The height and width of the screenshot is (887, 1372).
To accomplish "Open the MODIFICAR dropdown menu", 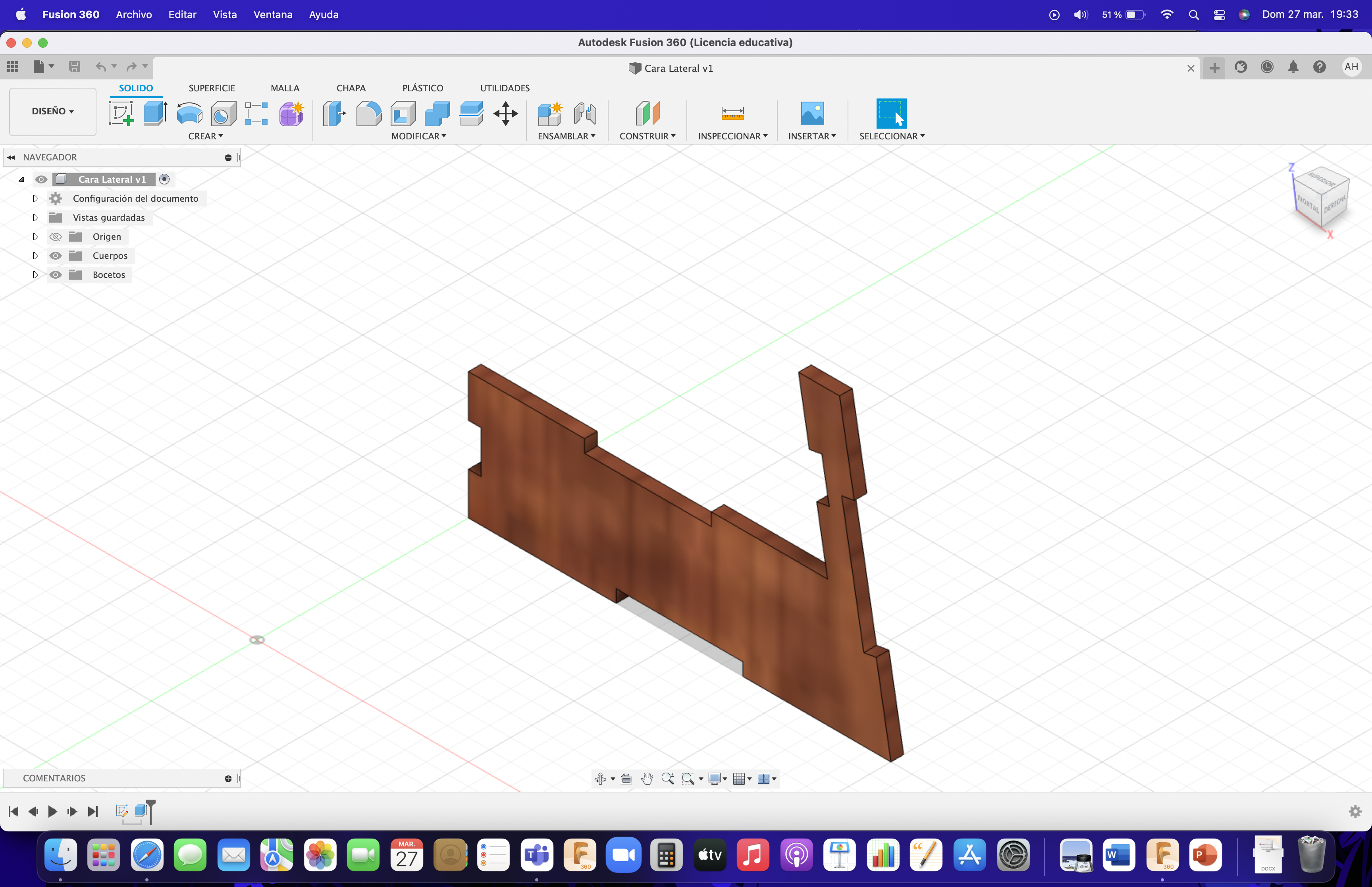I will click(418, 136).
